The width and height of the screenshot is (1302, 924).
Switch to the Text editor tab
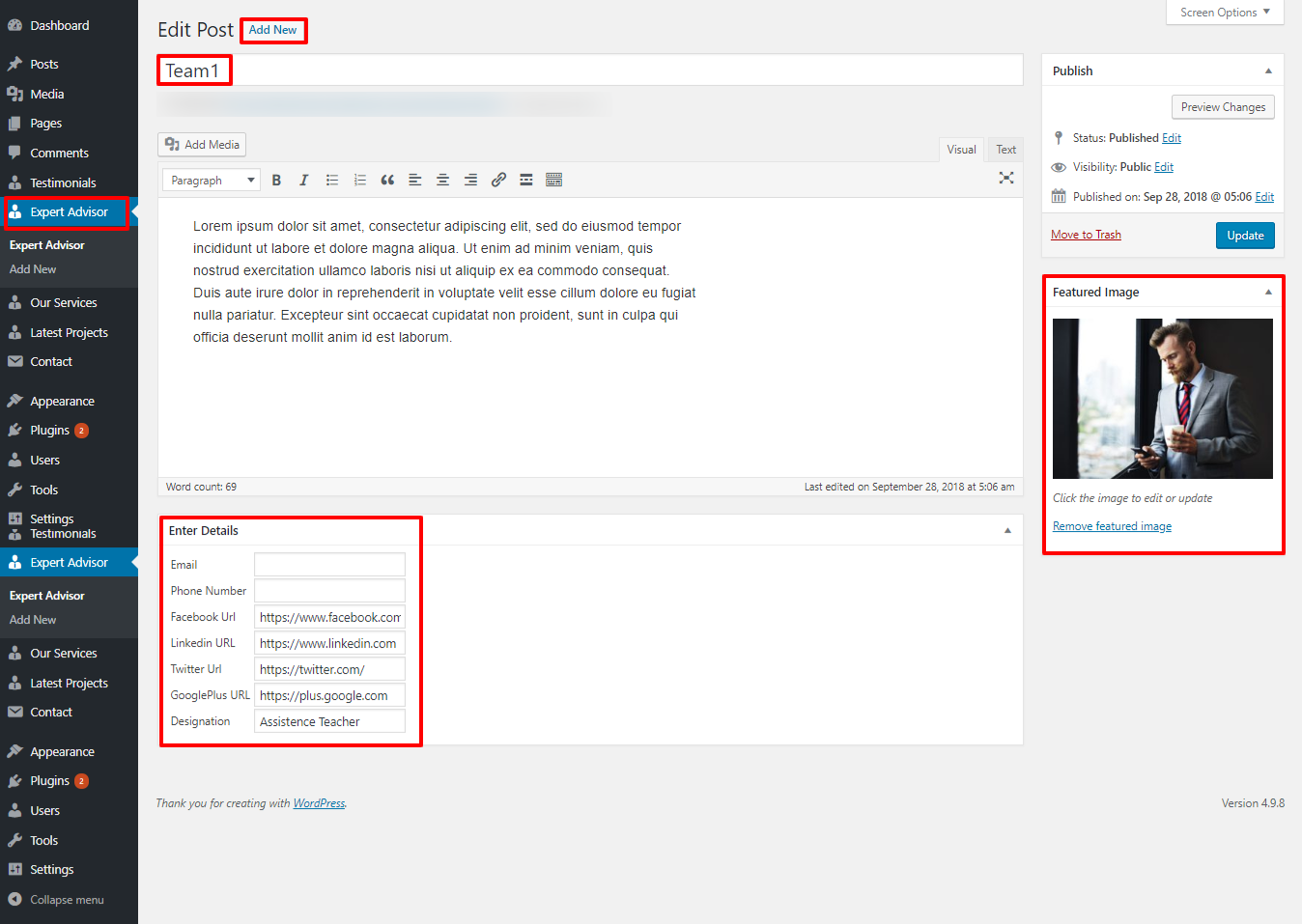click(x=1005, y=150)
